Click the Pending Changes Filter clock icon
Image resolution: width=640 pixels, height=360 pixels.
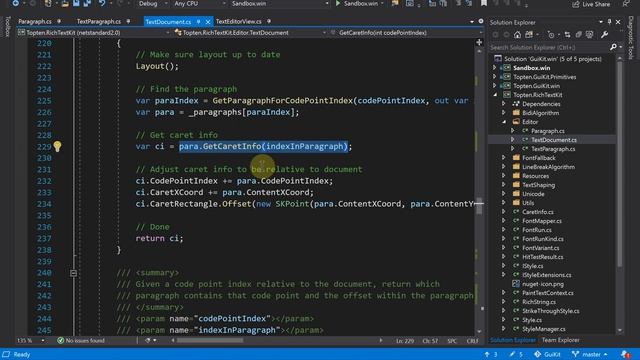pyautogui.click(x=551, y=35)
